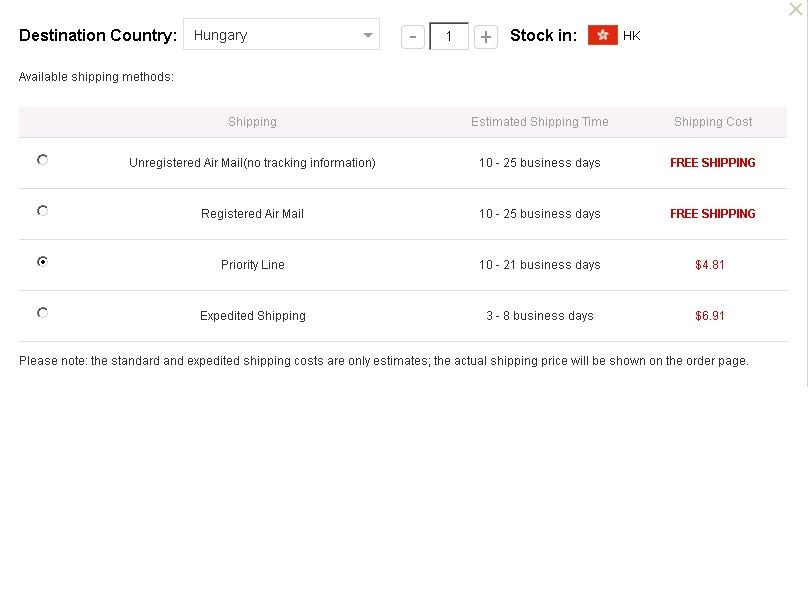Image resolution: width=808 pixels, height=614 pixels.
Task: Click FREE SHIPPING for Registered Air Mail
Action: 713,214
